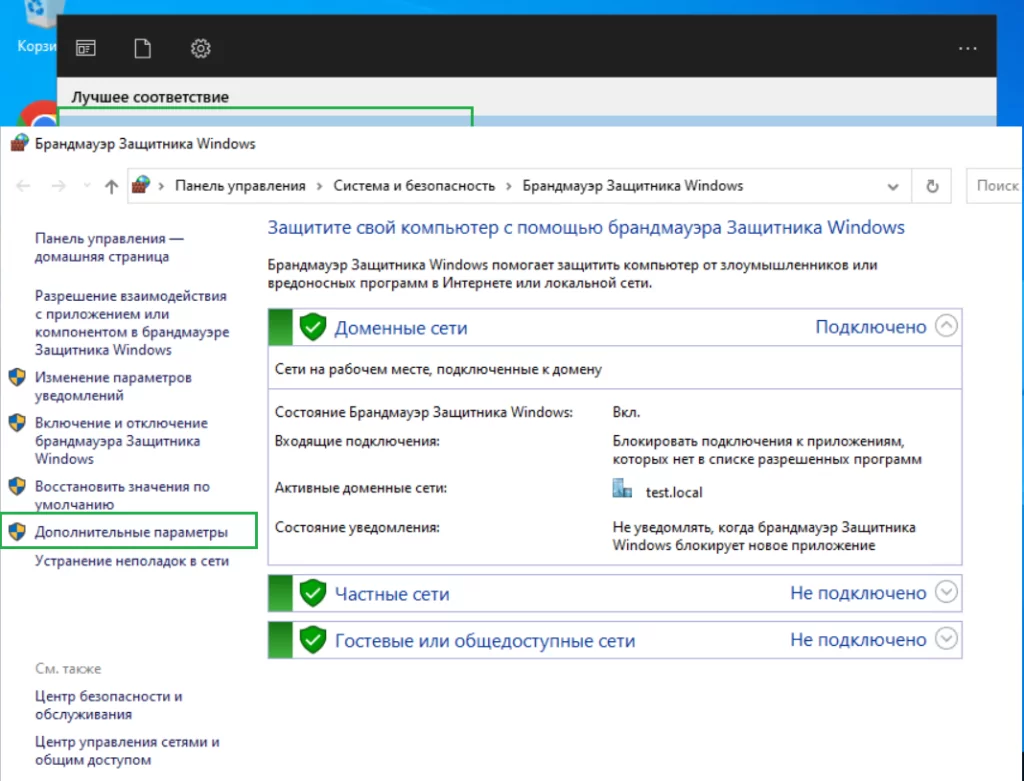Click the green shield next to Доменные сети
1024x781 pixels.
(313, 327)
